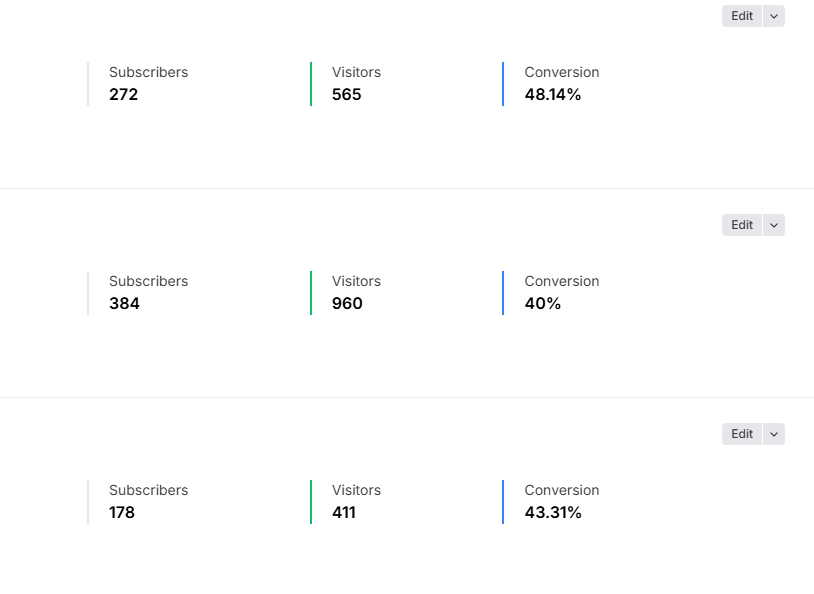Click the Subscribers label above 272
This screenshot has width=814, height=594.
point(148,72)
